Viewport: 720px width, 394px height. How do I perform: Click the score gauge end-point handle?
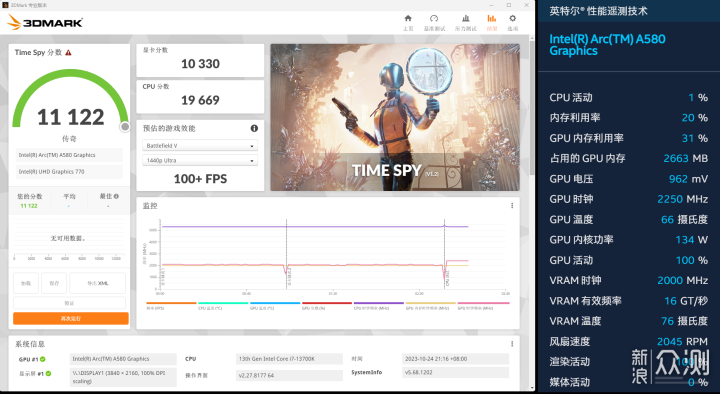[125, 127]
